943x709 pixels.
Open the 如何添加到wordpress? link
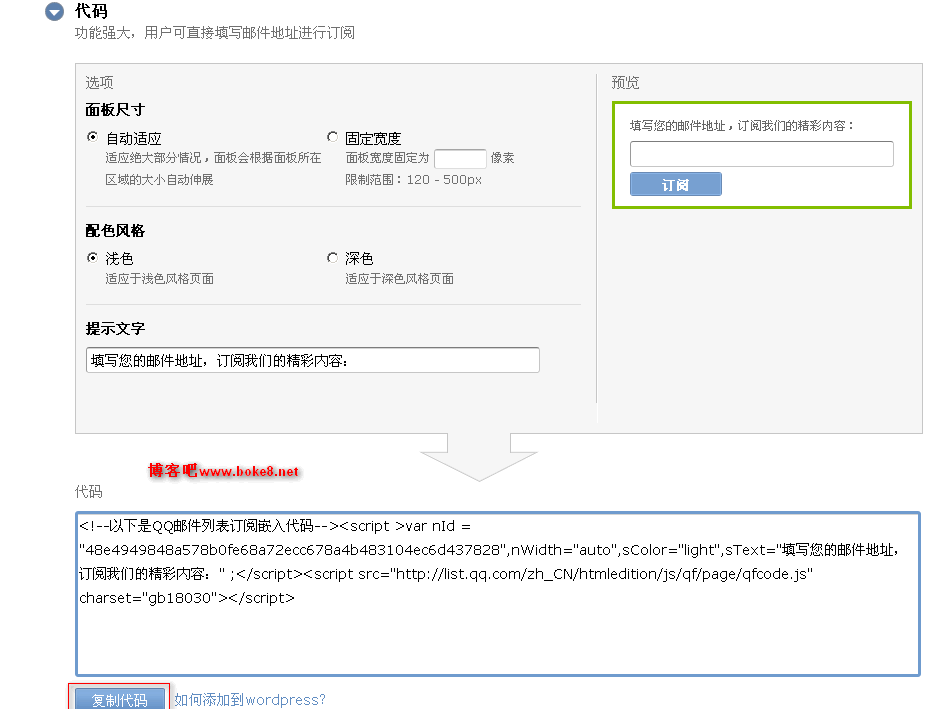point(250,699)
